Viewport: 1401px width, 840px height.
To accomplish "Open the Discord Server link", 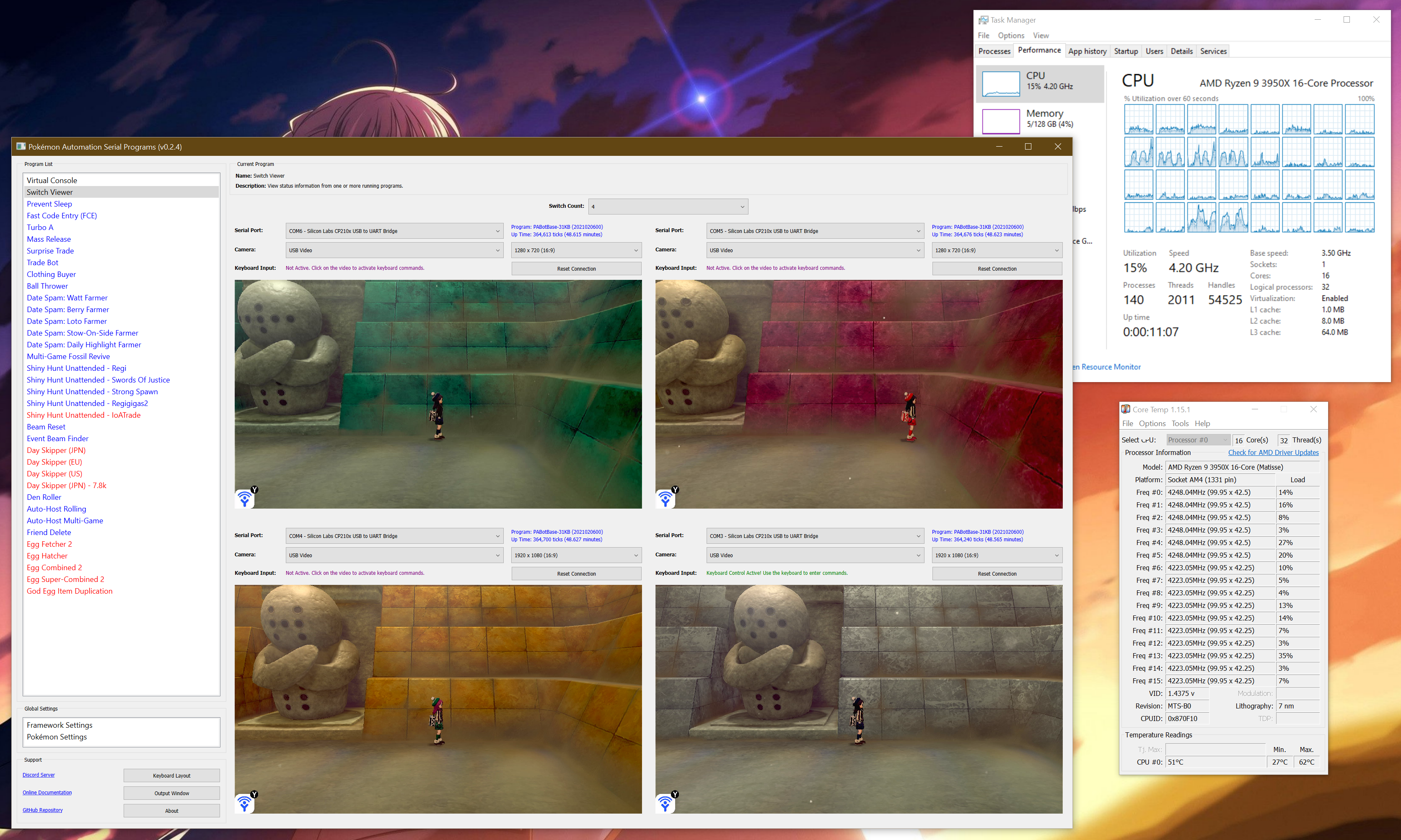I will [39, 775].
